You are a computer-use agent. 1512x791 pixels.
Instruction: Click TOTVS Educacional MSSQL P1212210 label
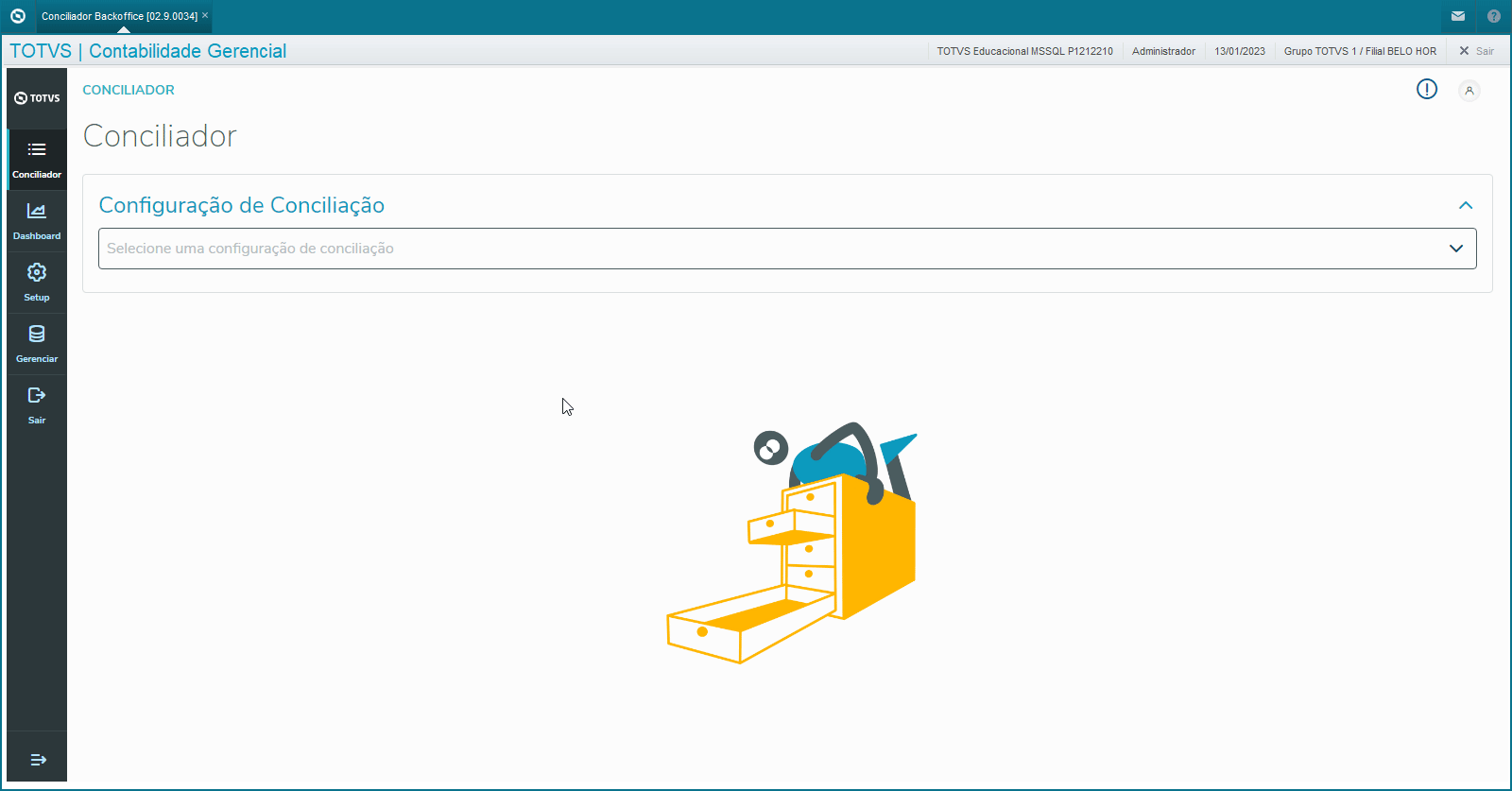coord(1025,51)
